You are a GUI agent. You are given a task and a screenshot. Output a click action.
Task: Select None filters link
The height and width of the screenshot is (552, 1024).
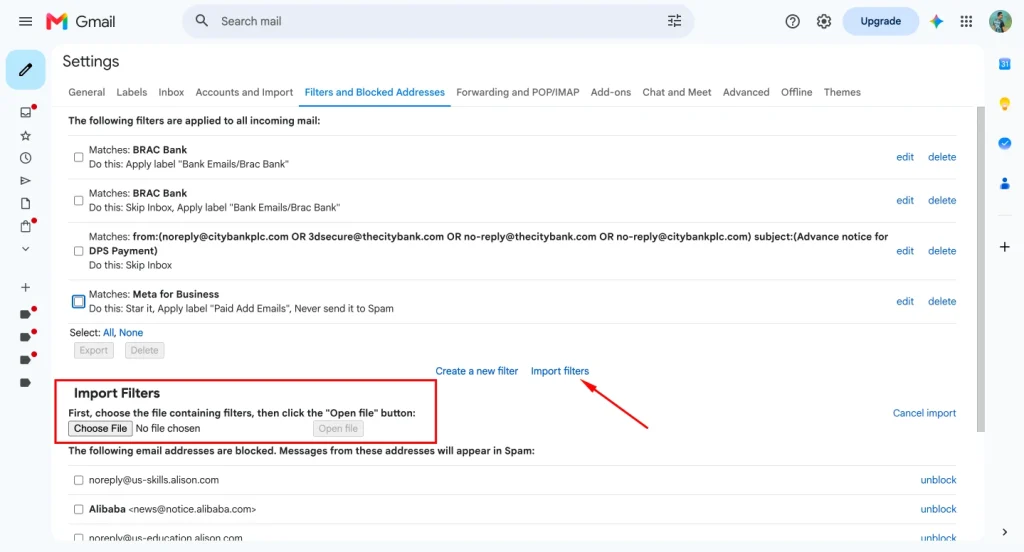click(131, 333)
